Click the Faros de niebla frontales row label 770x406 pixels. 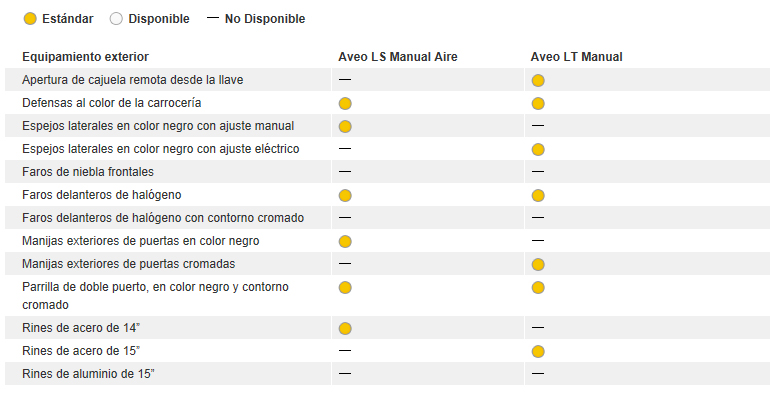[x=88, y=172]
